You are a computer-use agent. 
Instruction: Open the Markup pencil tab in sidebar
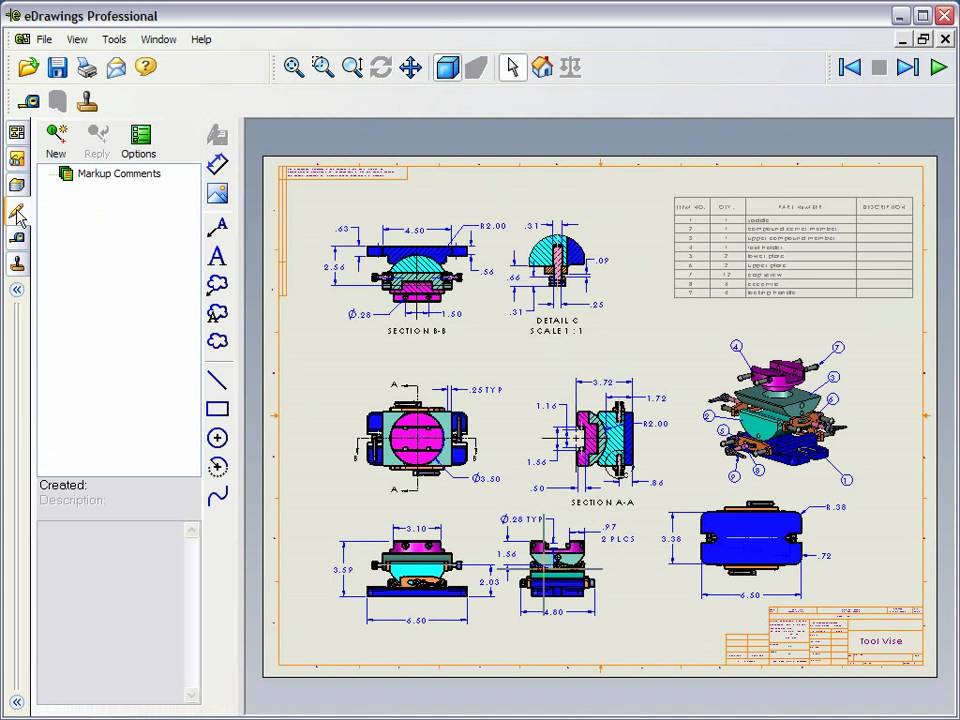(x=17, y=212)
